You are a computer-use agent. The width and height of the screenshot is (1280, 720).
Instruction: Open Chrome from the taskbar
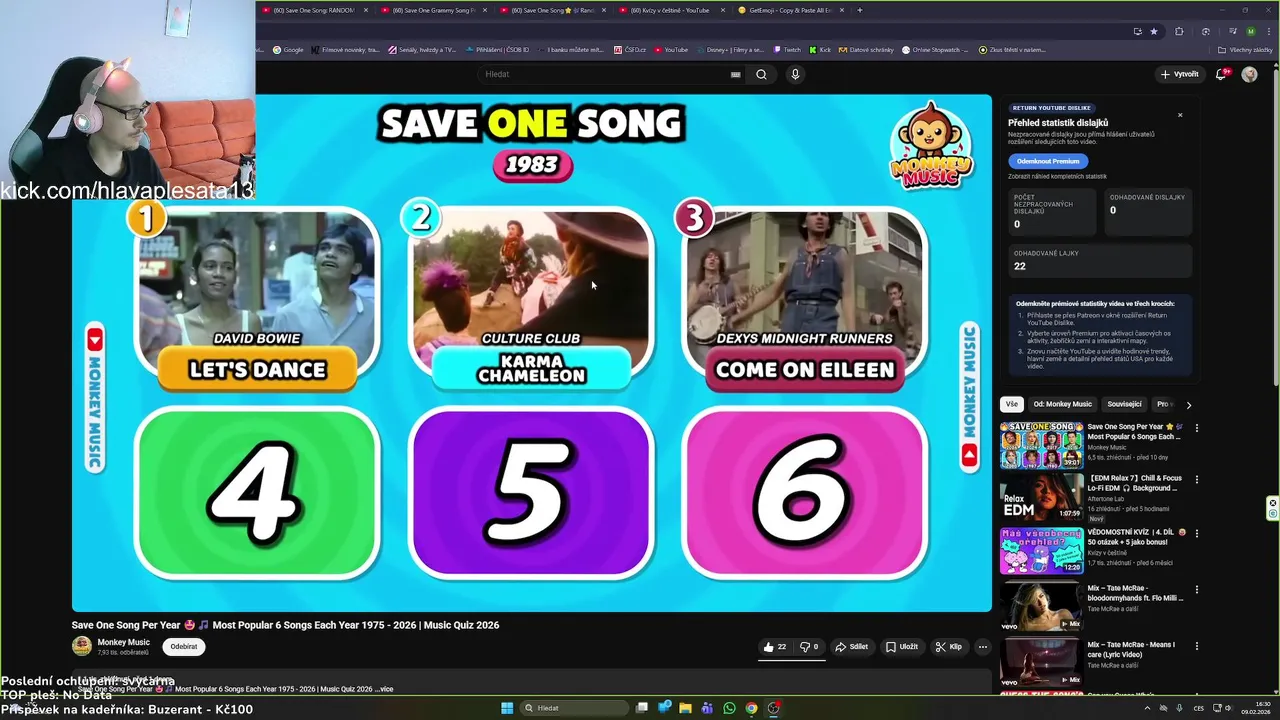tap(751, 708)
